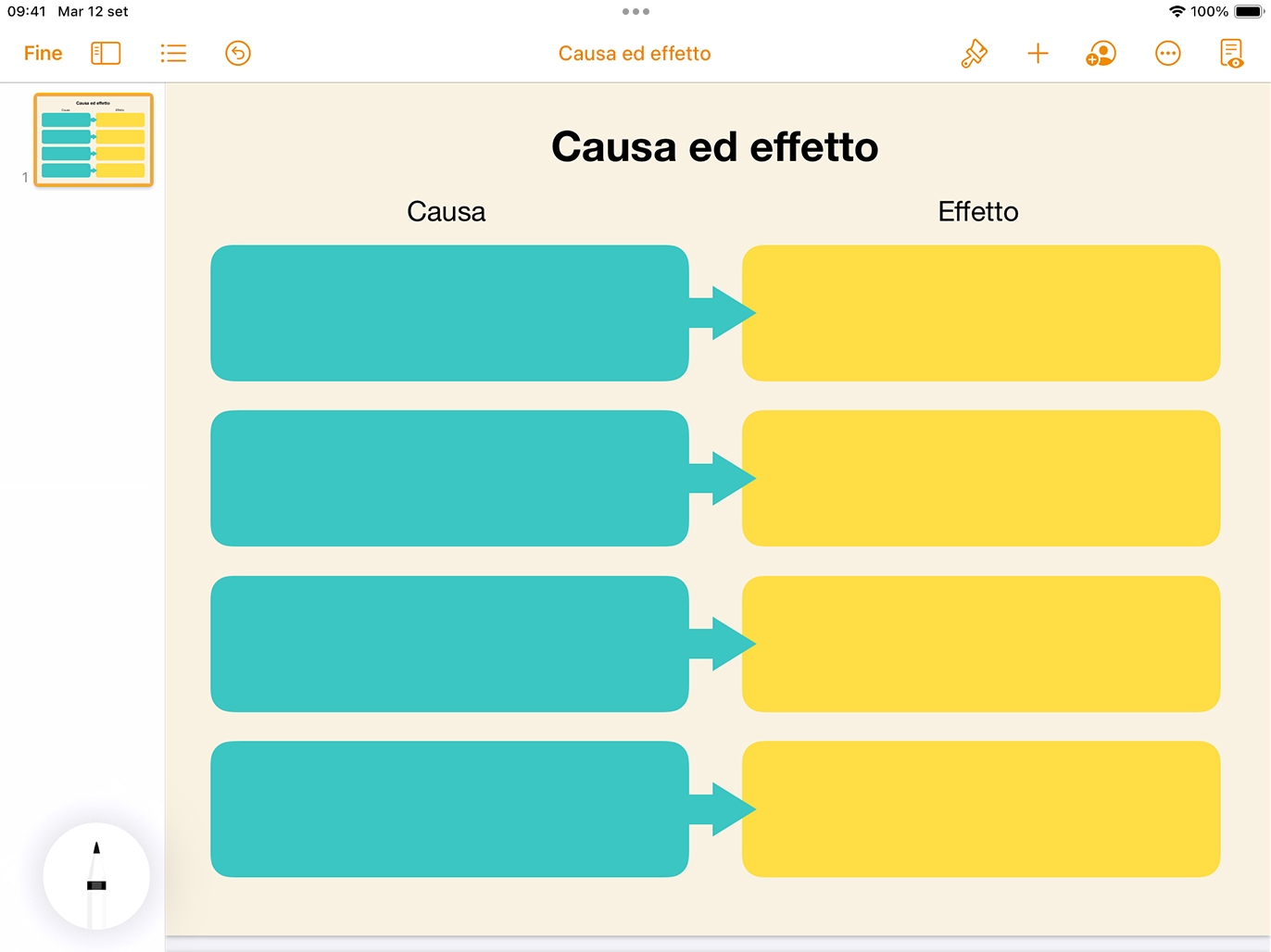This screenshot has width=1271, height=952.
Task: Select the first yellow Effetto box
Action: click(x=981, y=313)
